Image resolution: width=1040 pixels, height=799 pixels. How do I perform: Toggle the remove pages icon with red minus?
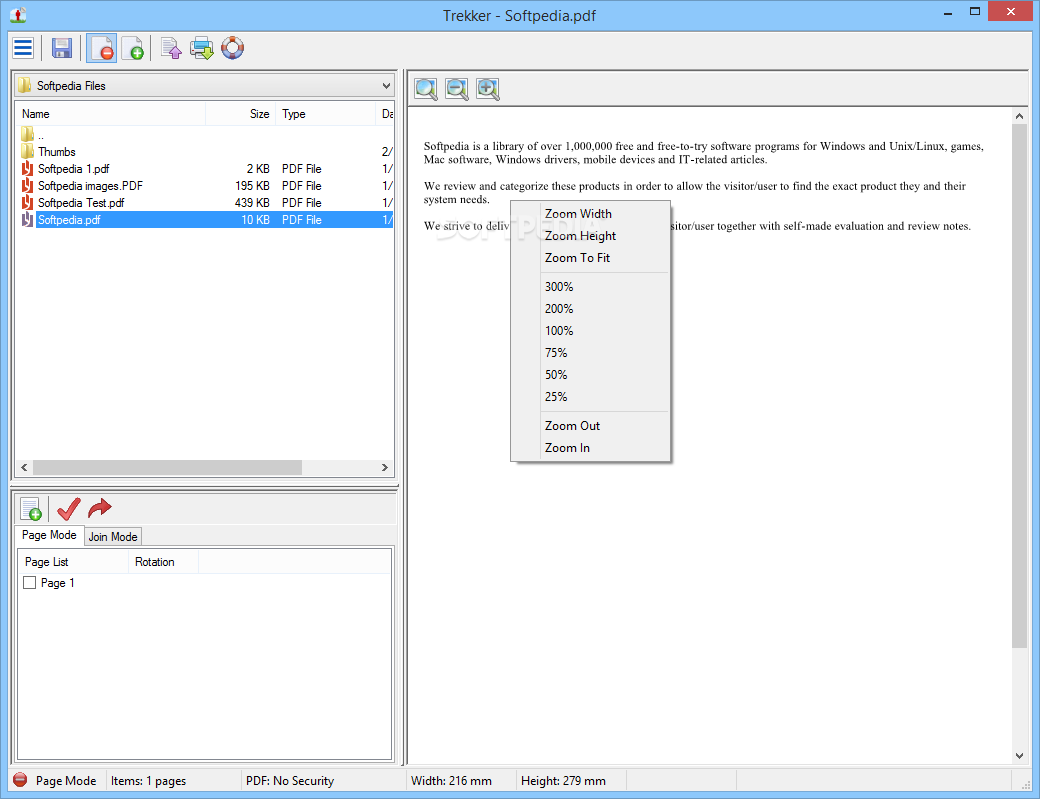point(101,48)
